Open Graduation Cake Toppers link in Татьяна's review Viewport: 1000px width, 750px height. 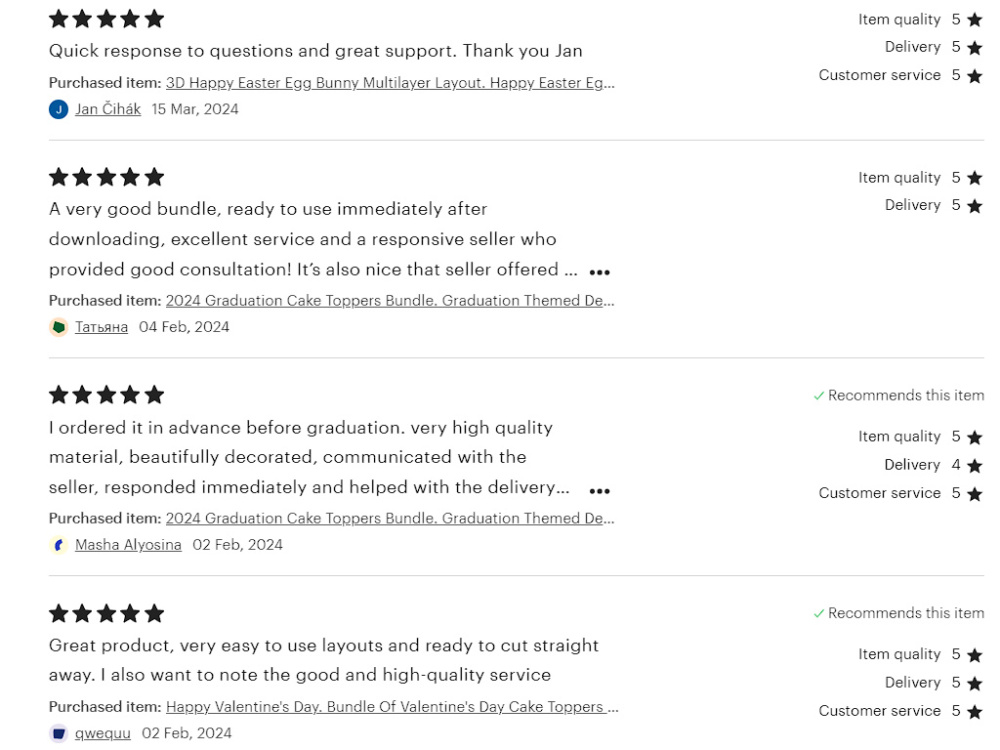point(390,300)
